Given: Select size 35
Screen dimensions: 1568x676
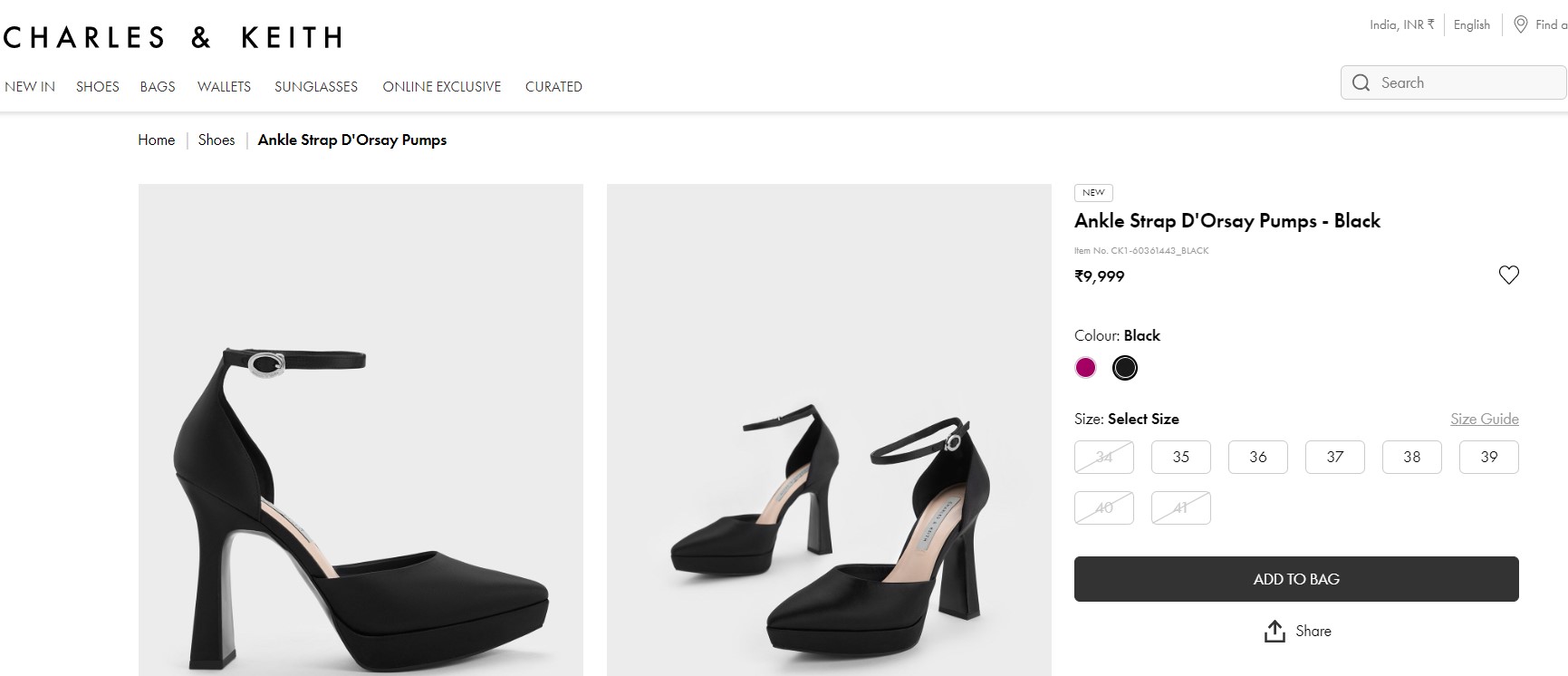Looking at the screenshot, I should (x=1180, y=458).
